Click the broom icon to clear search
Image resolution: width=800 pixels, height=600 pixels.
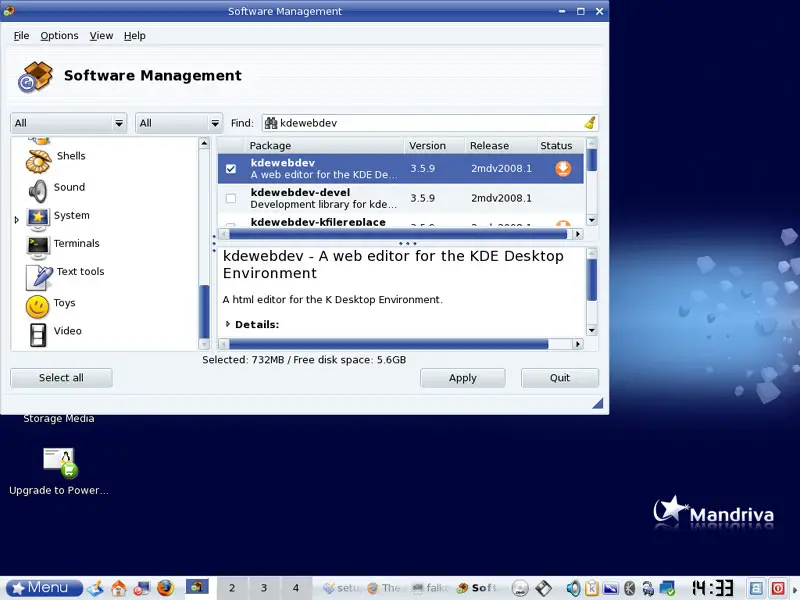[590, 123]
